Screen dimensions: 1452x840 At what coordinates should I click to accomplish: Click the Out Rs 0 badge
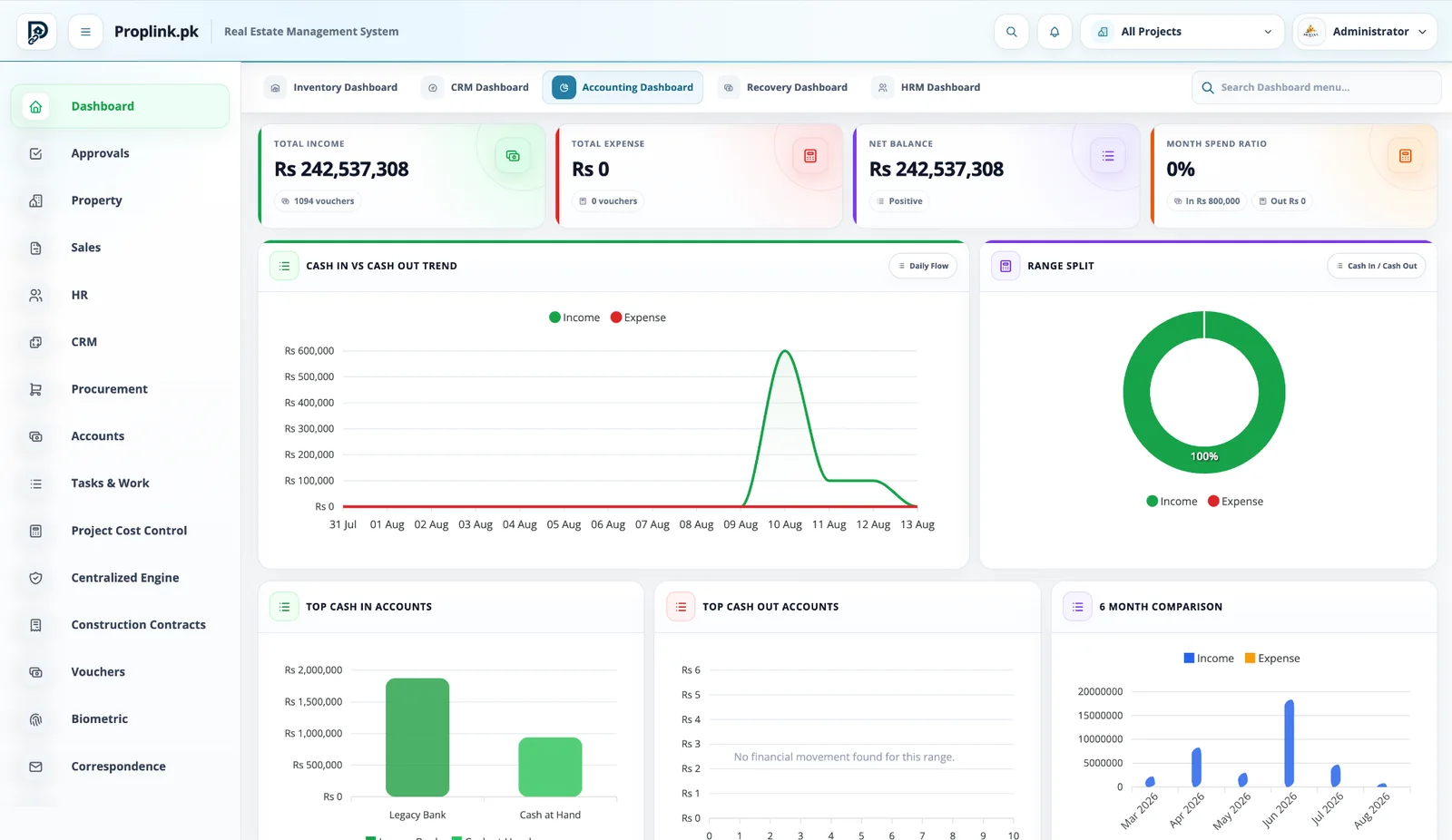[x=1282, y=201]
